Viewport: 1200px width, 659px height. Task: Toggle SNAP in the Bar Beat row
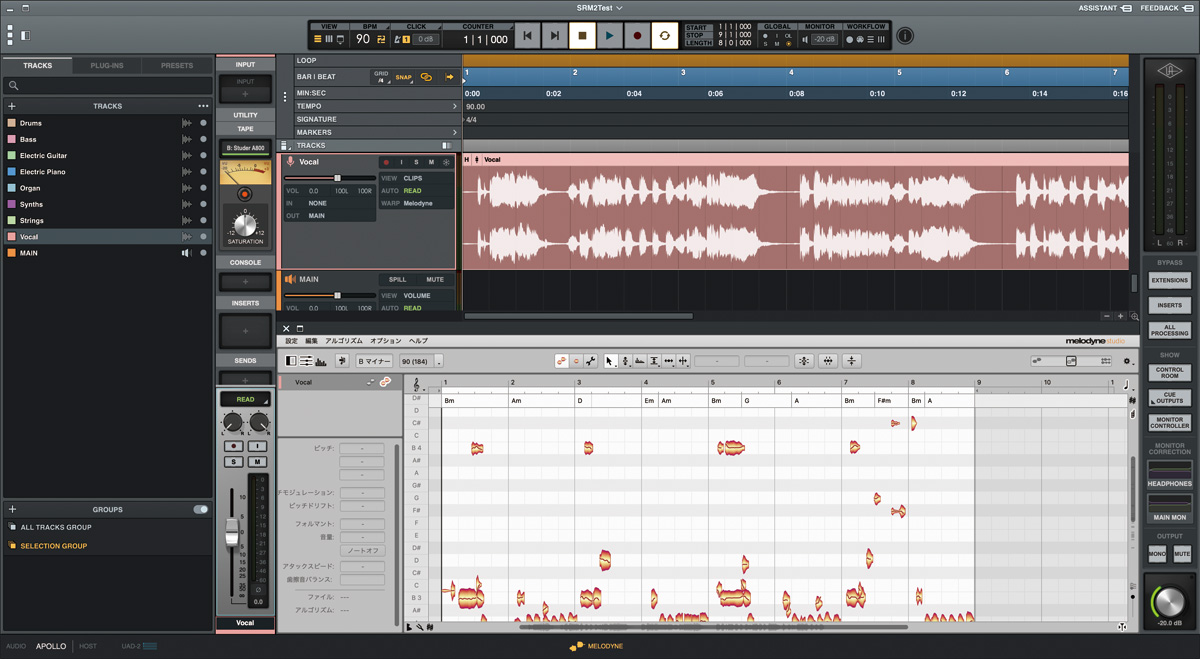(403, 77)
